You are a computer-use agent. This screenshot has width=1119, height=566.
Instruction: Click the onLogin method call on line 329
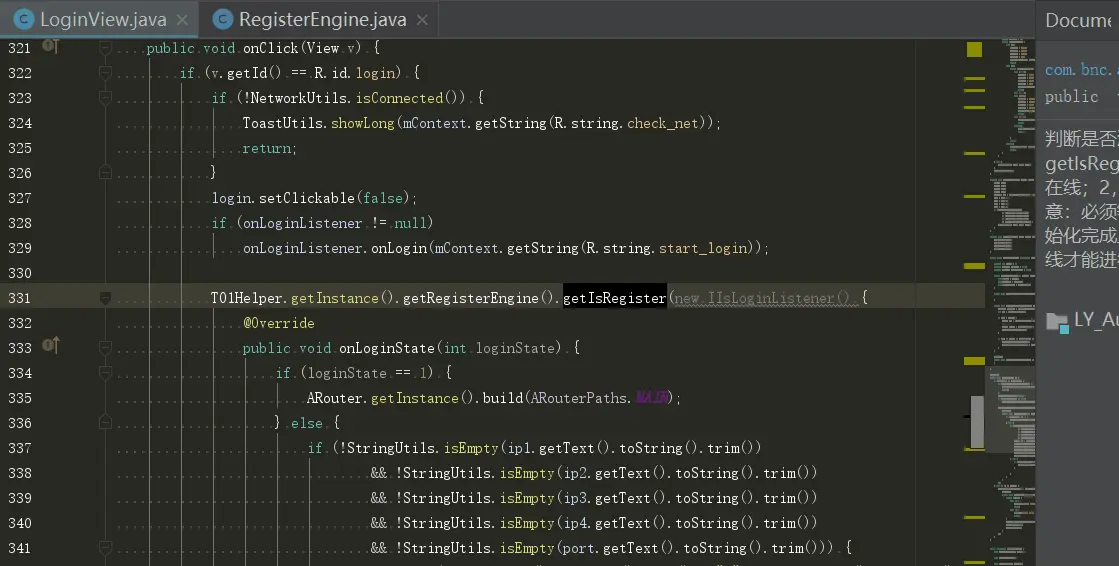(398, 248)
